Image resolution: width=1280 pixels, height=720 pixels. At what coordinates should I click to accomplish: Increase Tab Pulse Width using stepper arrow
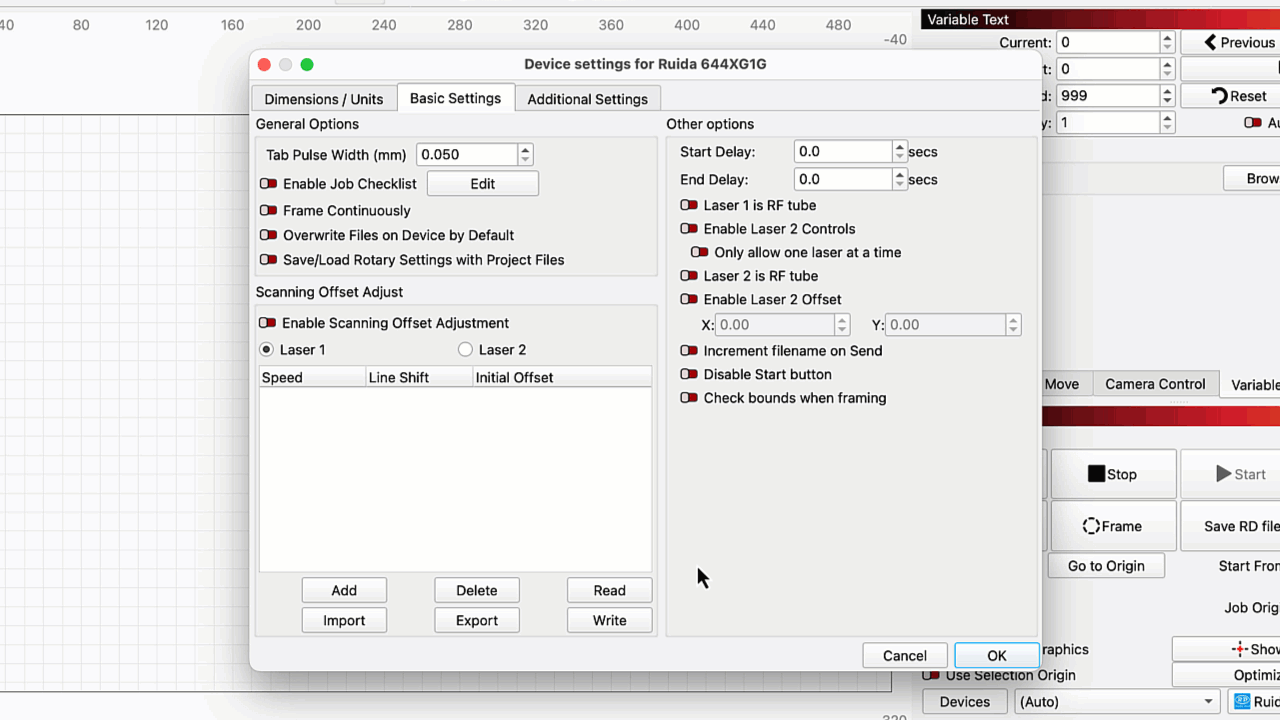click(x=525, y=149)
